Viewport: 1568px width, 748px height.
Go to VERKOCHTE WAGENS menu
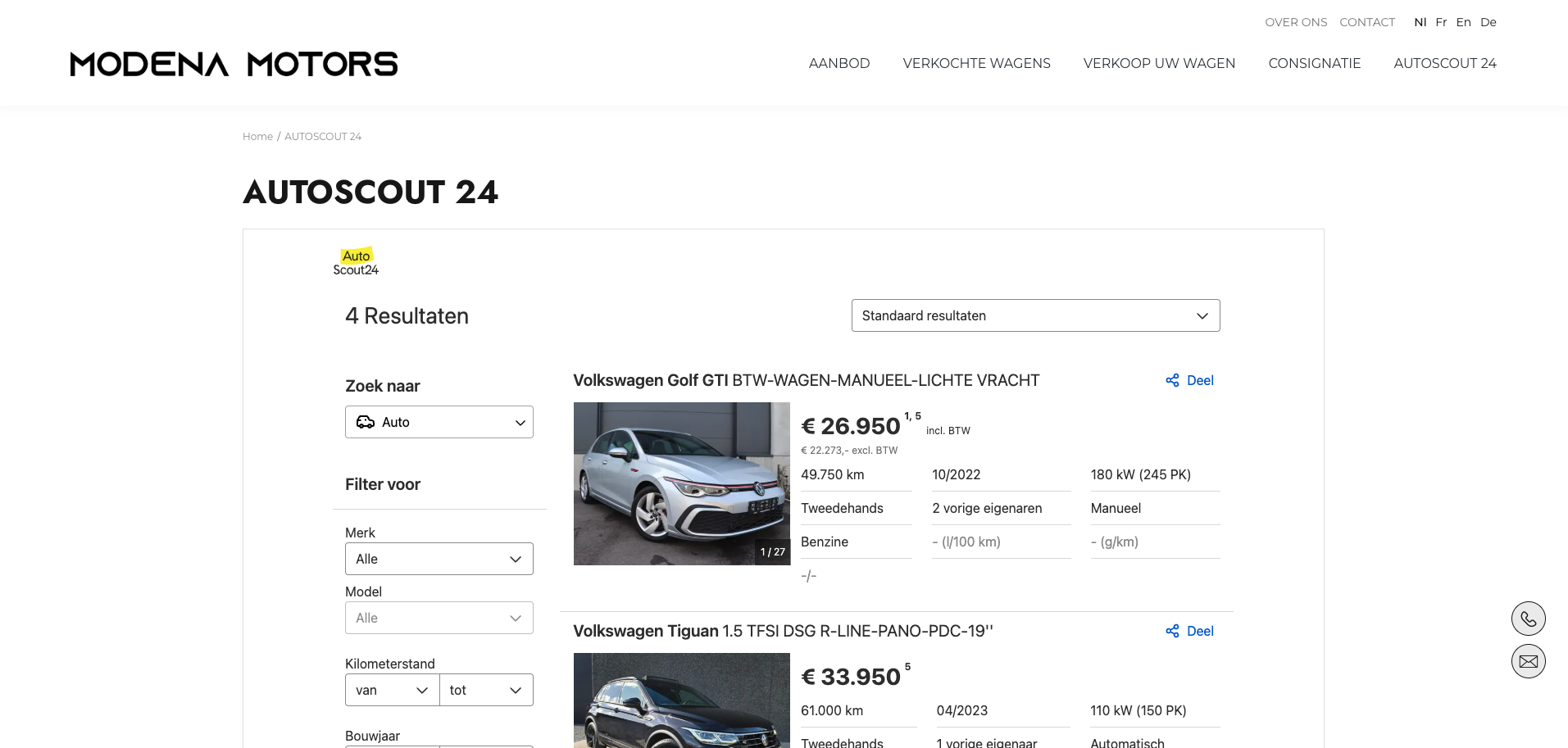(x=976, y=63)
